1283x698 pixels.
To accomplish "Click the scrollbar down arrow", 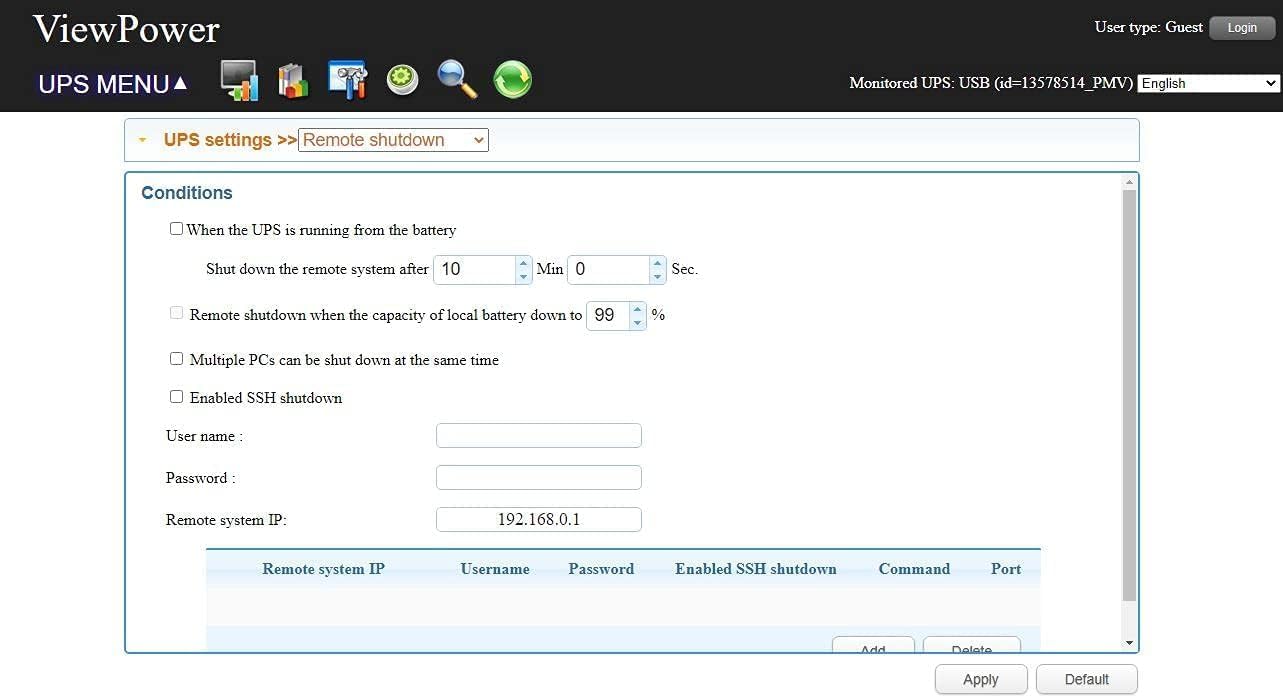I will click(1129, 643).
